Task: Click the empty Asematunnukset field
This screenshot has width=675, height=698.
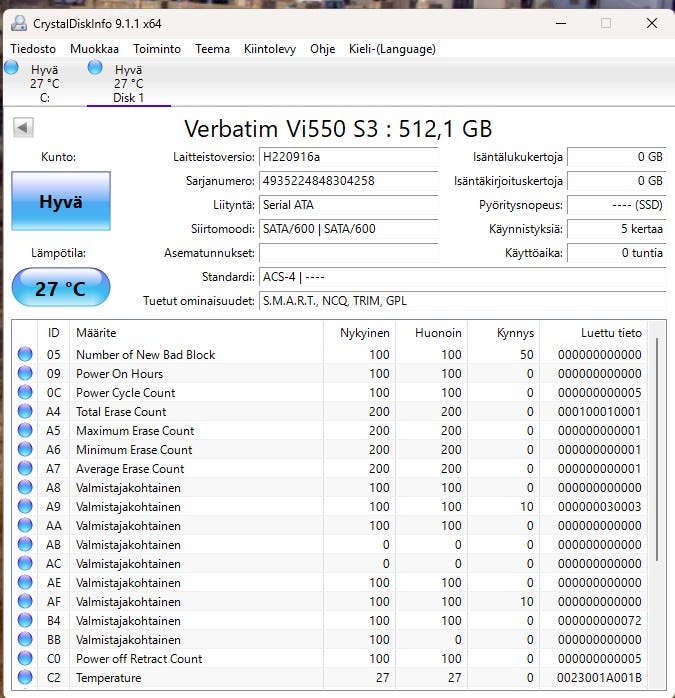Action: (349, 253)
